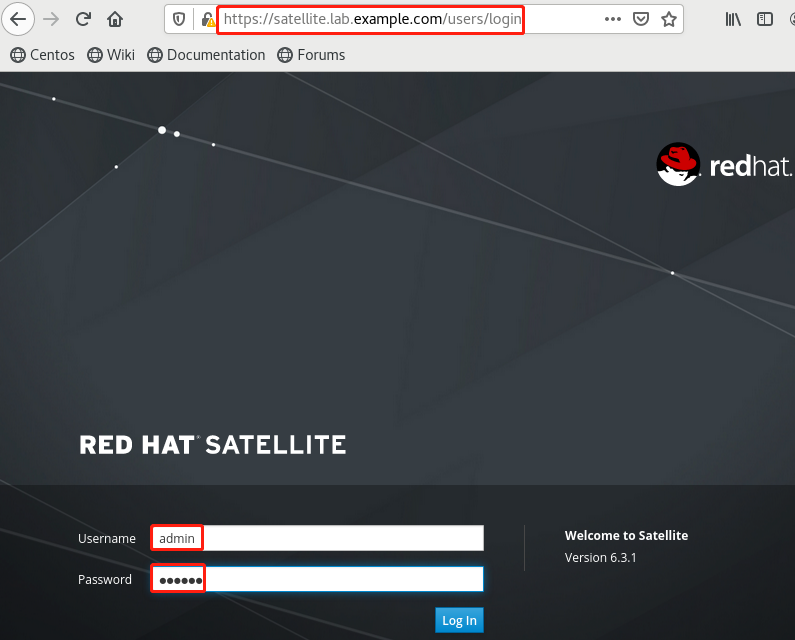Save page to Pocket
This screenshot has width=795, height=640.
pyautogui.click(x=641, y=19)
